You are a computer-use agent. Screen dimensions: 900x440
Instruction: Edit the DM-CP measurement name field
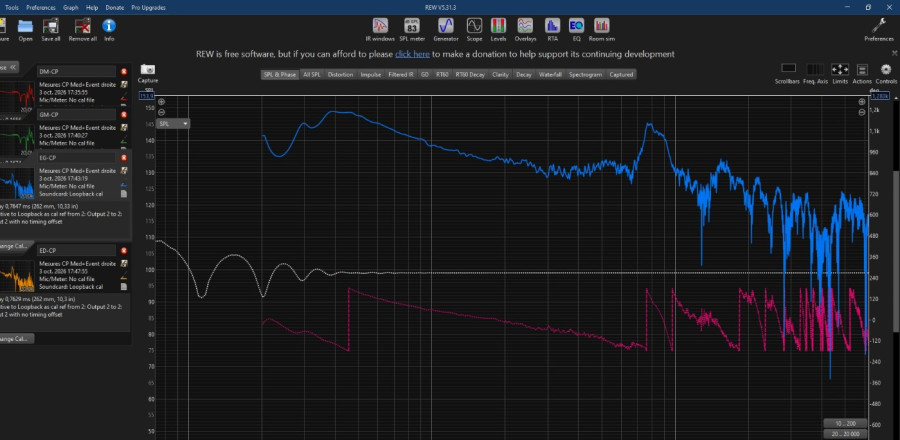point(76,72)
